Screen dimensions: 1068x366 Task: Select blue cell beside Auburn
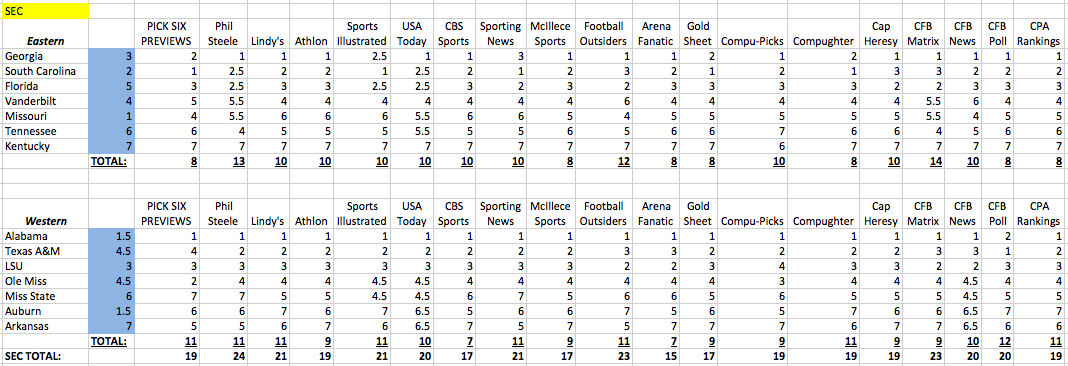coord(112,311)
